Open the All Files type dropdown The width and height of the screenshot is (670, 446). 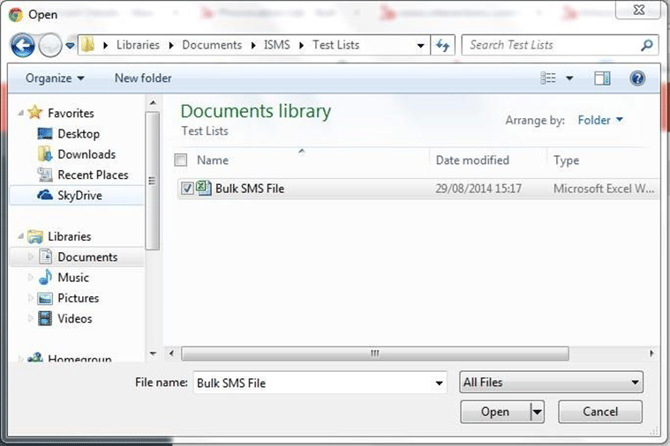pyautogui.click(x=551, y=382)
